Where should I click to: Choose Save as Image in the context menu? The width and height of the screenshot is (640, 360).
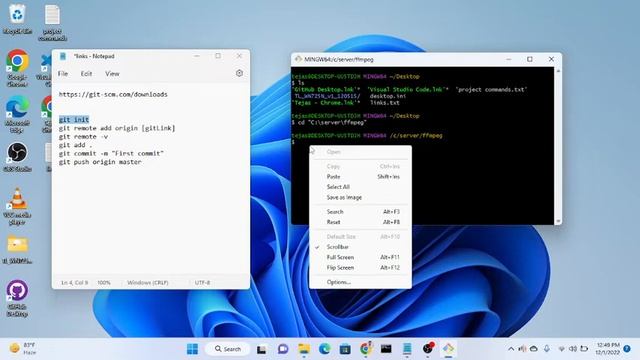[x=360, y=198]
